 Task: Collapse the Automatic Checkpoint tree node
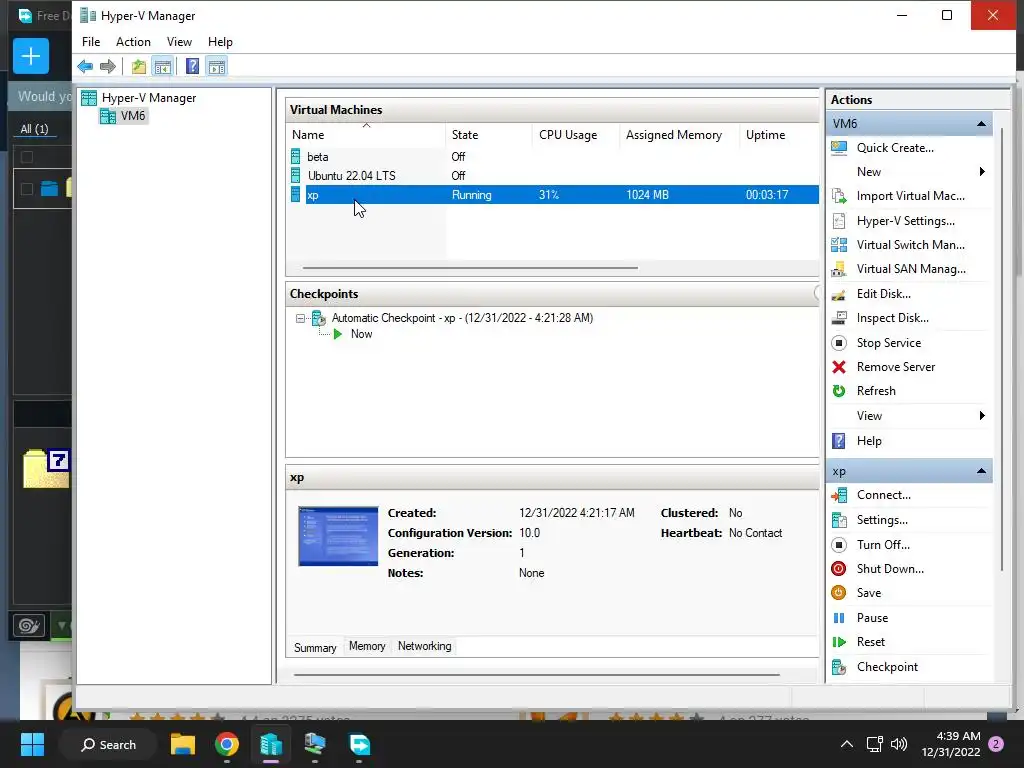click(x=300, y=319)
